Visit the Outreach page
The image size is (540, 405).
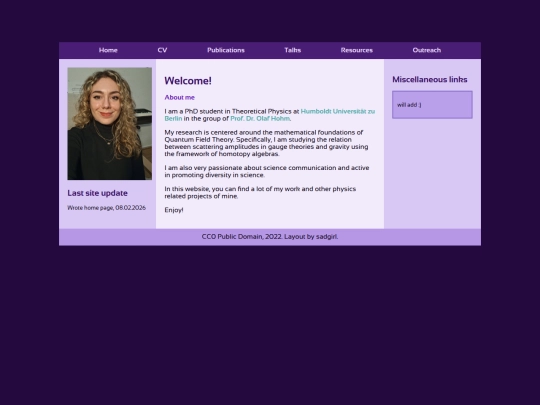(427, 50)
